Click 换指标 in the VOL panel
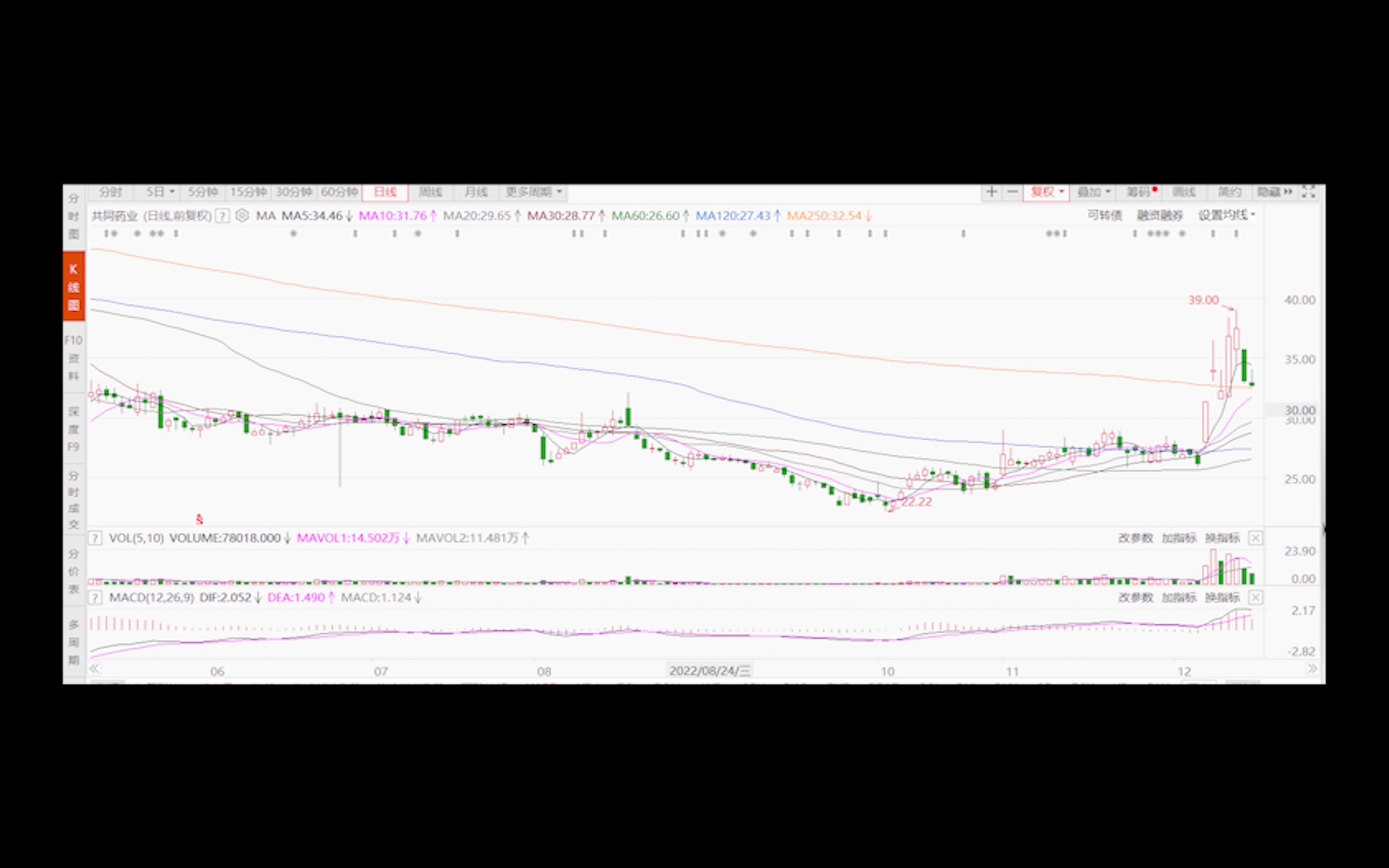Image resolution: width=1389 pixels, height=868 pixels. tap(1223, 538)
